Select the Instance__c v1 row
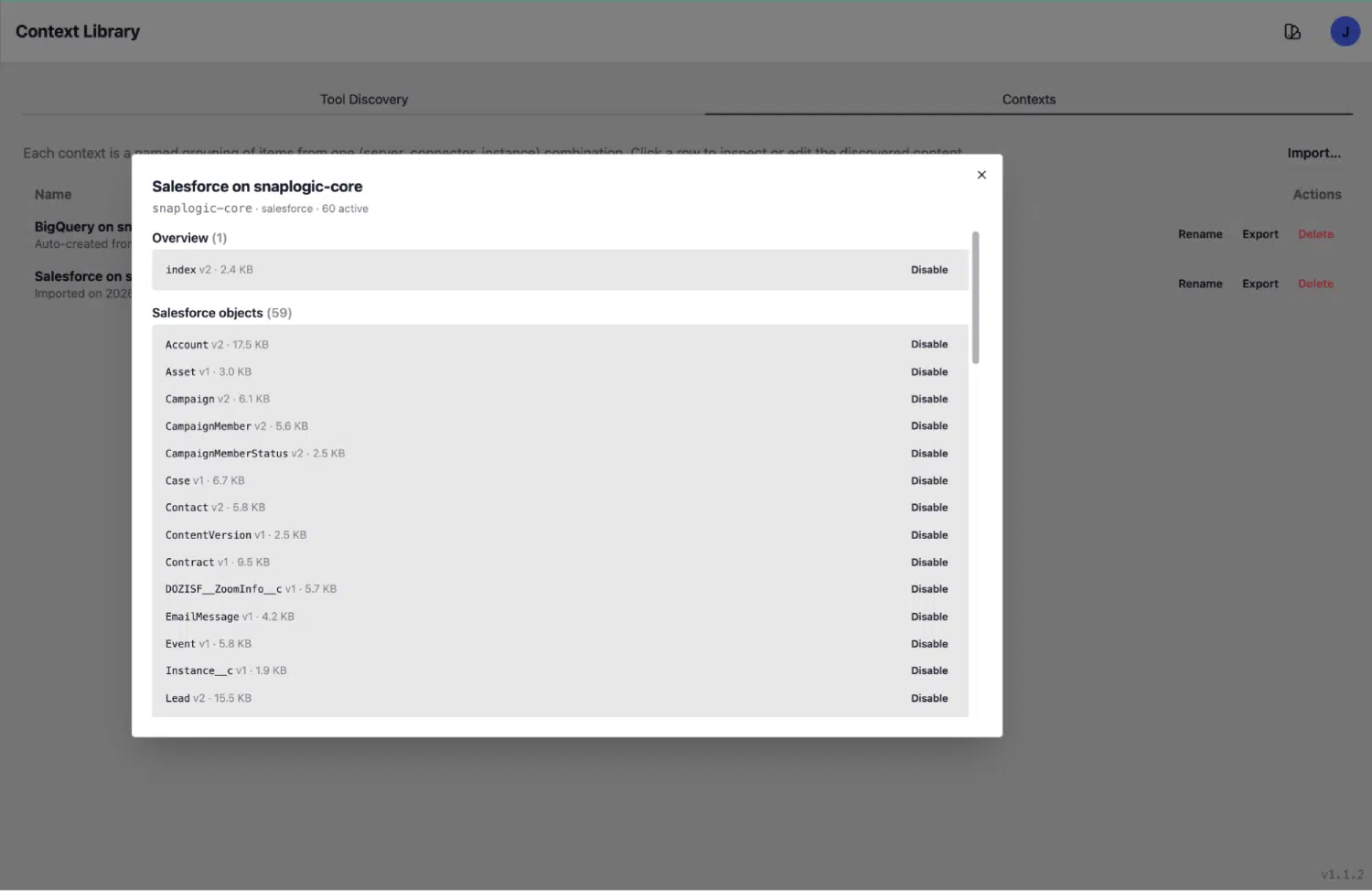Image resolution: width=1372 pixels, height=891 pixels. (560, 671)
